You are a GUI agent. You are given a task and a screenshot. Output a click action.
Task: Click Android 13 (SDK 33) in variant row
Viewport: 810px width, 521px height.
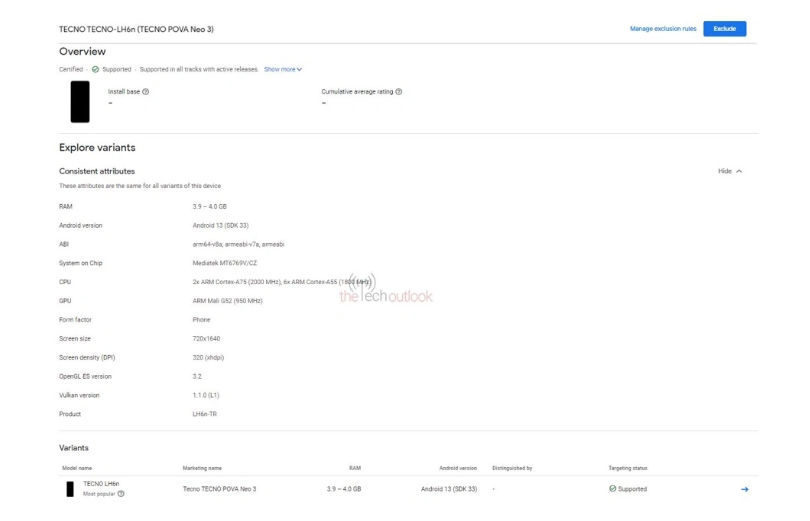pos(449,489)
